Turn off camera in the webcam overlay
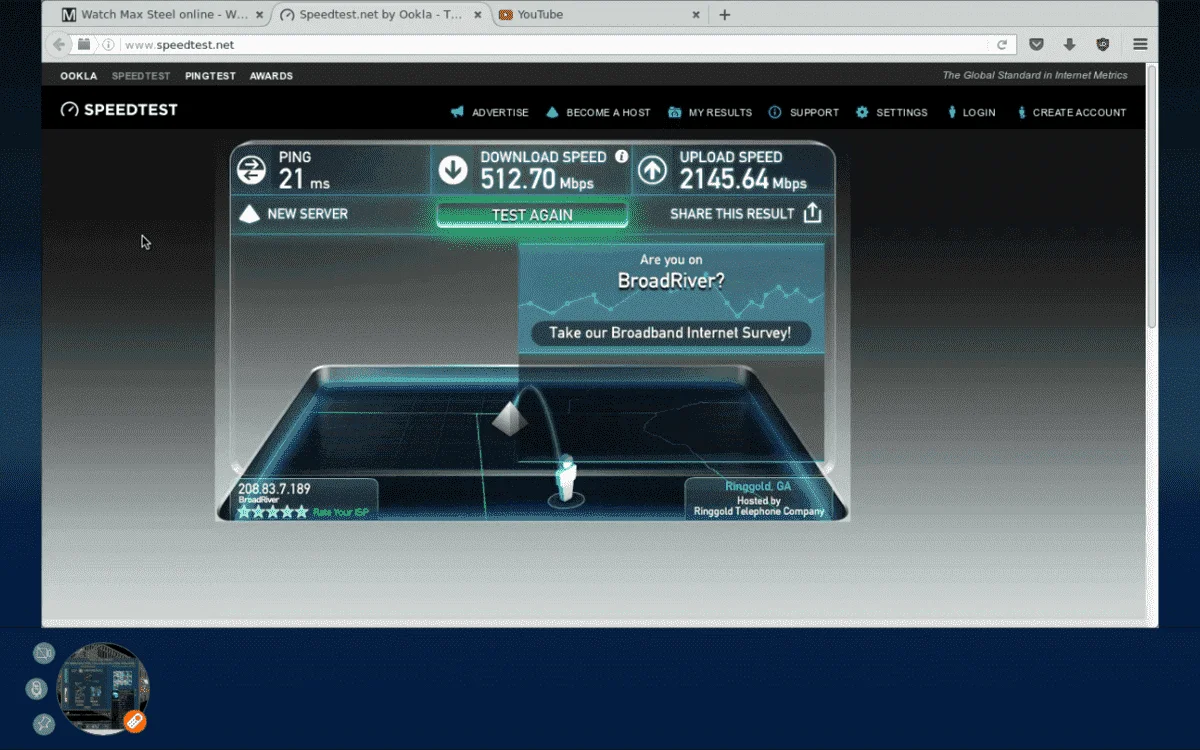The height and width of the screenshot is (750, 1200). pyautogui.click(x=43, y=653)
